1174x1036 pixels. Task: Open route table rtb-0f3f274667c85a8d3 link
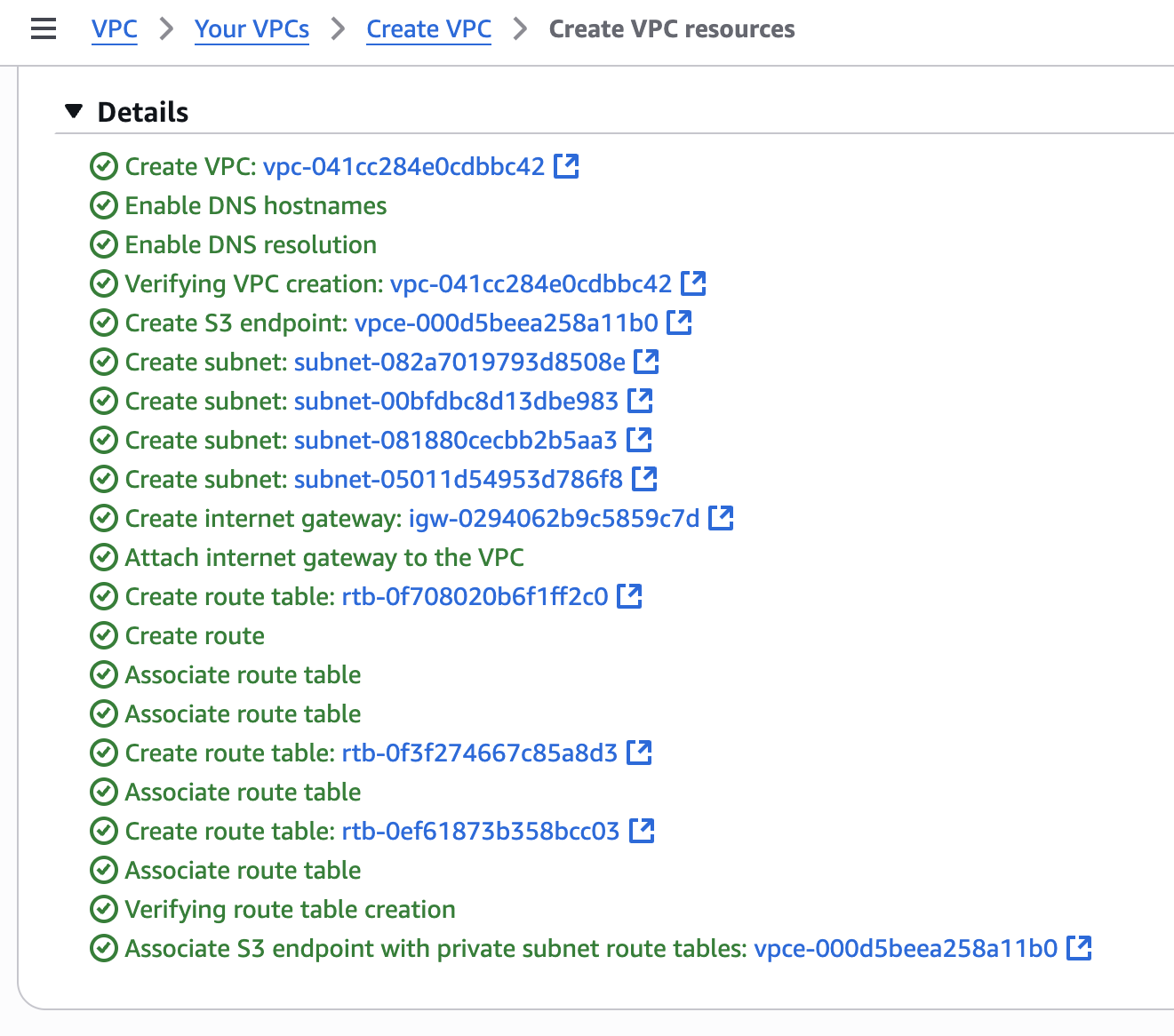tap(479, 753)
